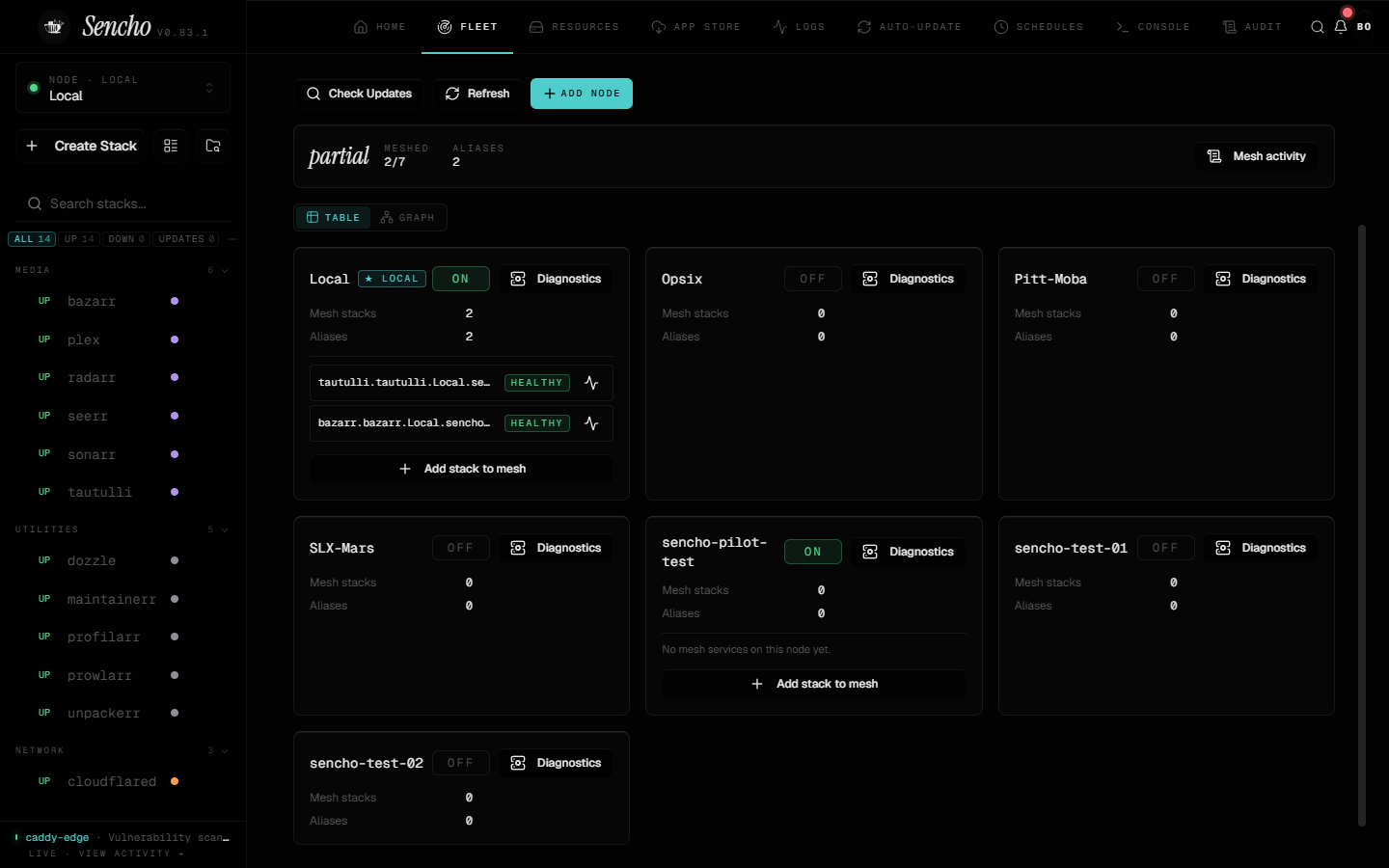Toggle mesh ON switch for sencho-pilot-test node

coord(813,552)
